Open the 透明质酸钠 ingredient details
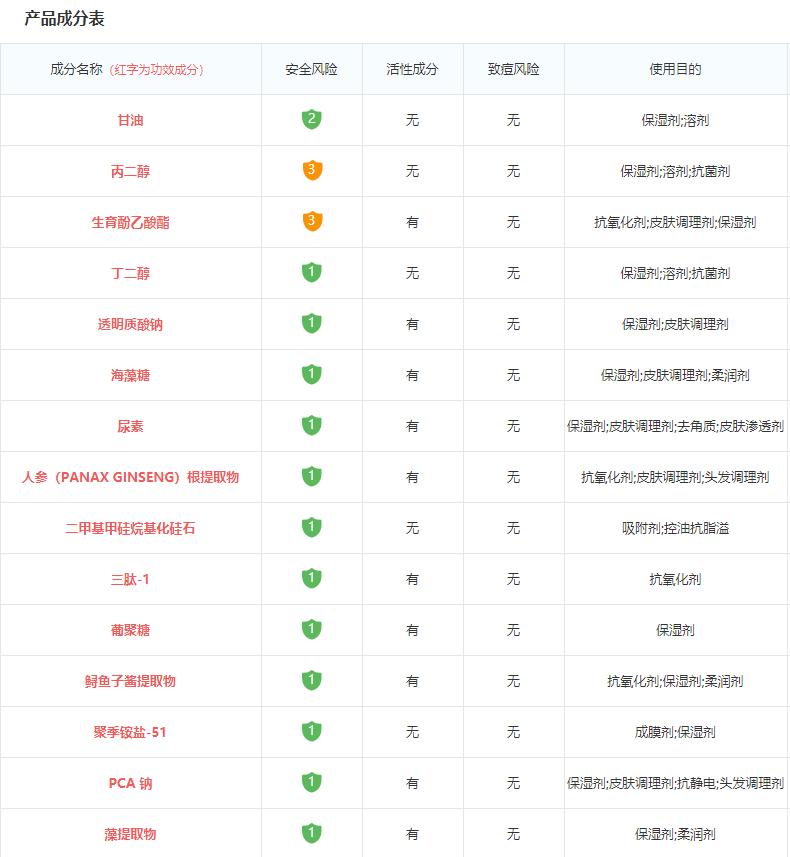The image size is (790, 857). pos(130,324)
